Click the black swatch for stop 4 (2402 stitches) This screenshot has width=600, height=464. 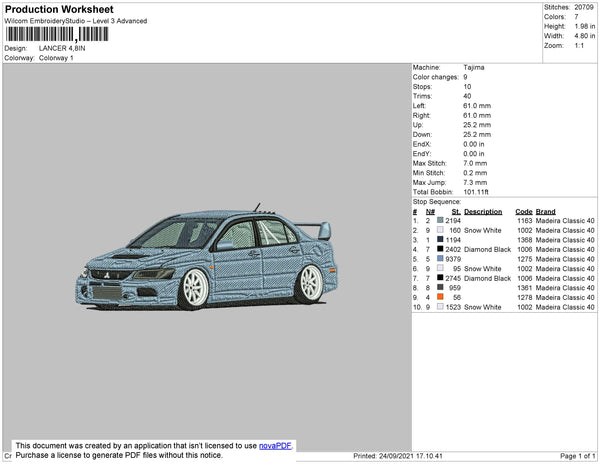pos(440,249)
